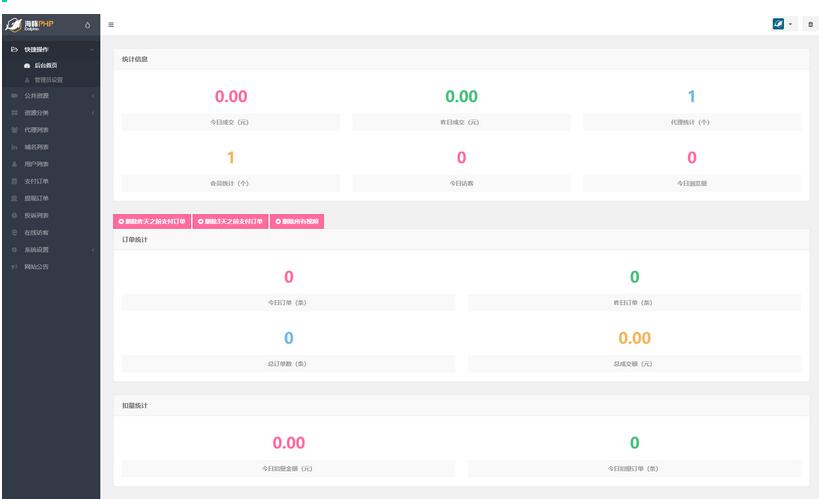Viewport: 819px width, 499px height.
Task: Collapse the 快捷操作 sidebar section
Action: 50,49
